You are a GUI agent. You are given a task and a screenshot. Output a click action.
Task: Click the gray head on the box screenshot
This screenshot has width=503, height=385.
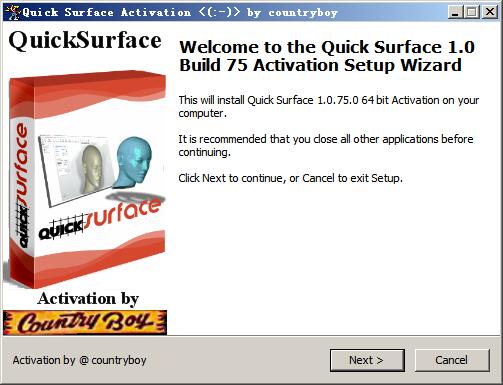(92, 168)
